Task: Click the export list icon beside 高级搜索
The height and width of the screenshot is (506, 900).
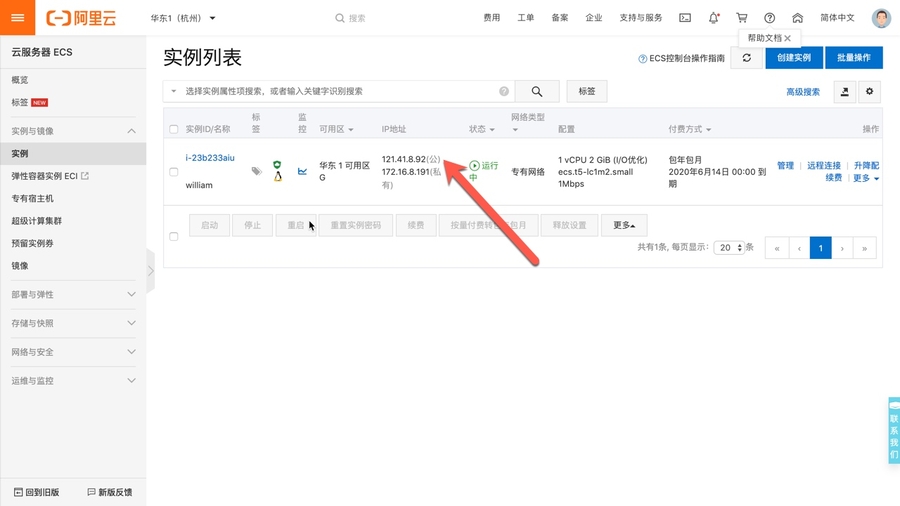Action: point(845,91)
